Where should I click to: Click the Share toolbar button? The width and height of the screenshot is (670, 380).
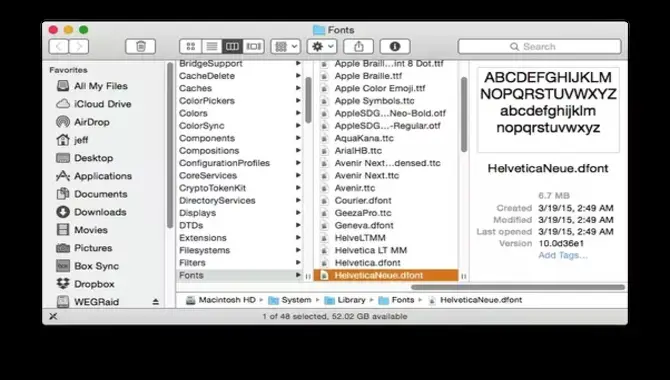(359, 47)
